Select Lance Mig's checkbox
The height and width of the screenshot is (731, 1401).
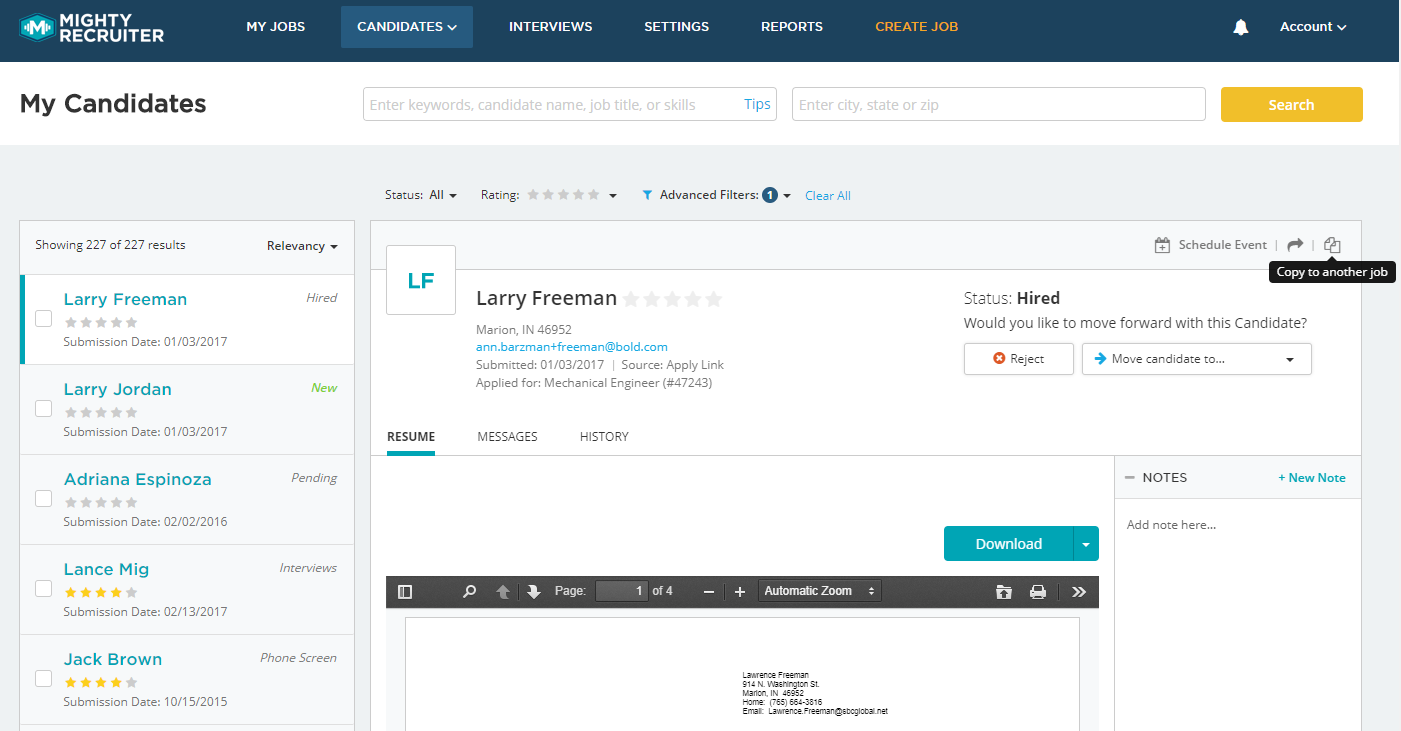coord(44,589)
